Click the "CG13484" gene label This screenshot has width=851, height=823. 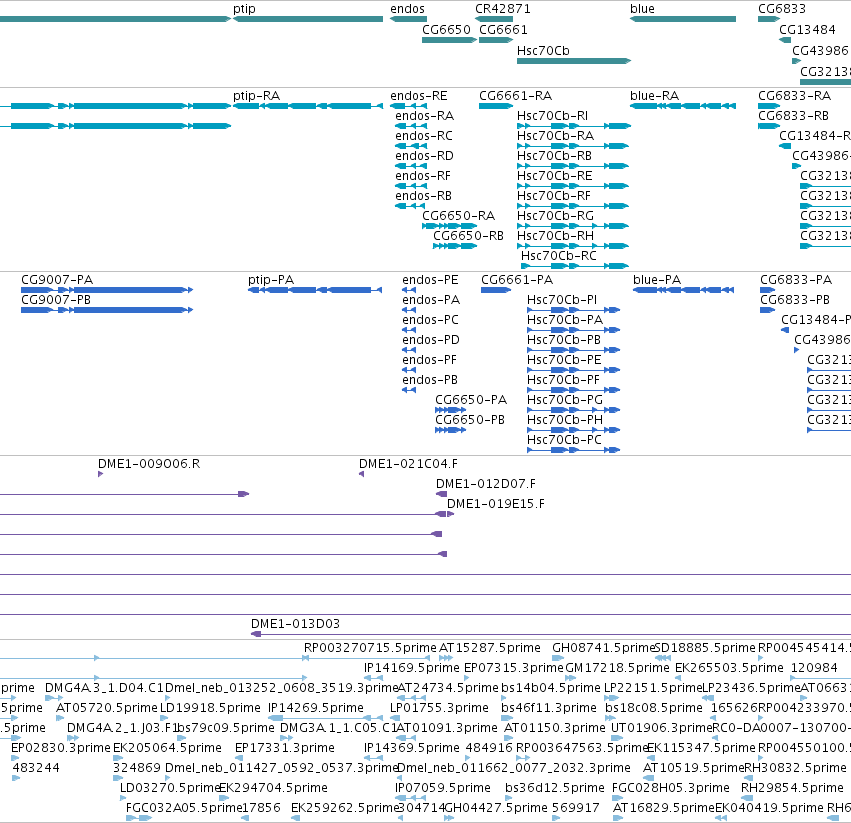(807, 30)
